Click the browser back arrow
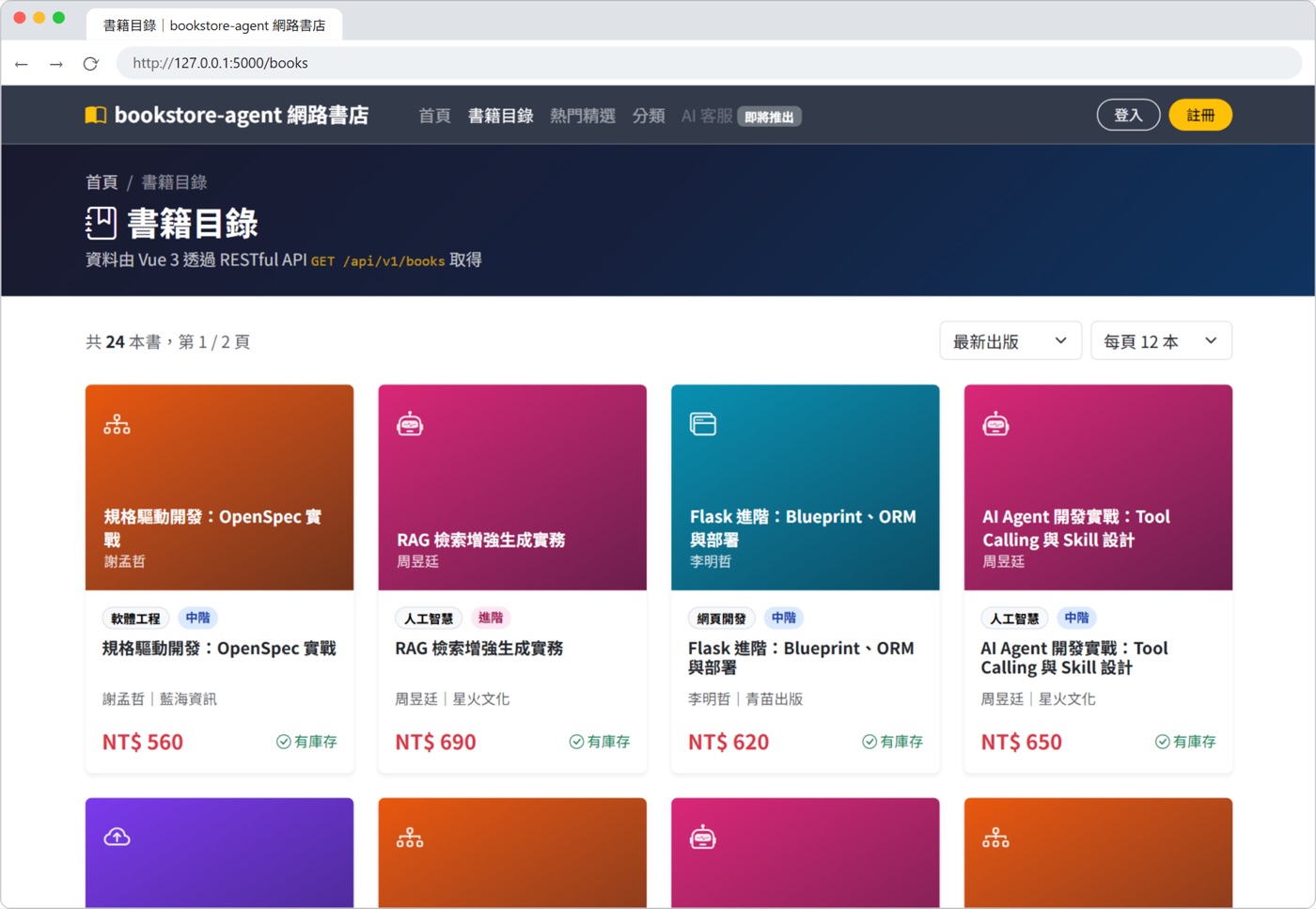The width and height of the screenshot is (1316, 909). pyautogui.click(x=22, y=64)
